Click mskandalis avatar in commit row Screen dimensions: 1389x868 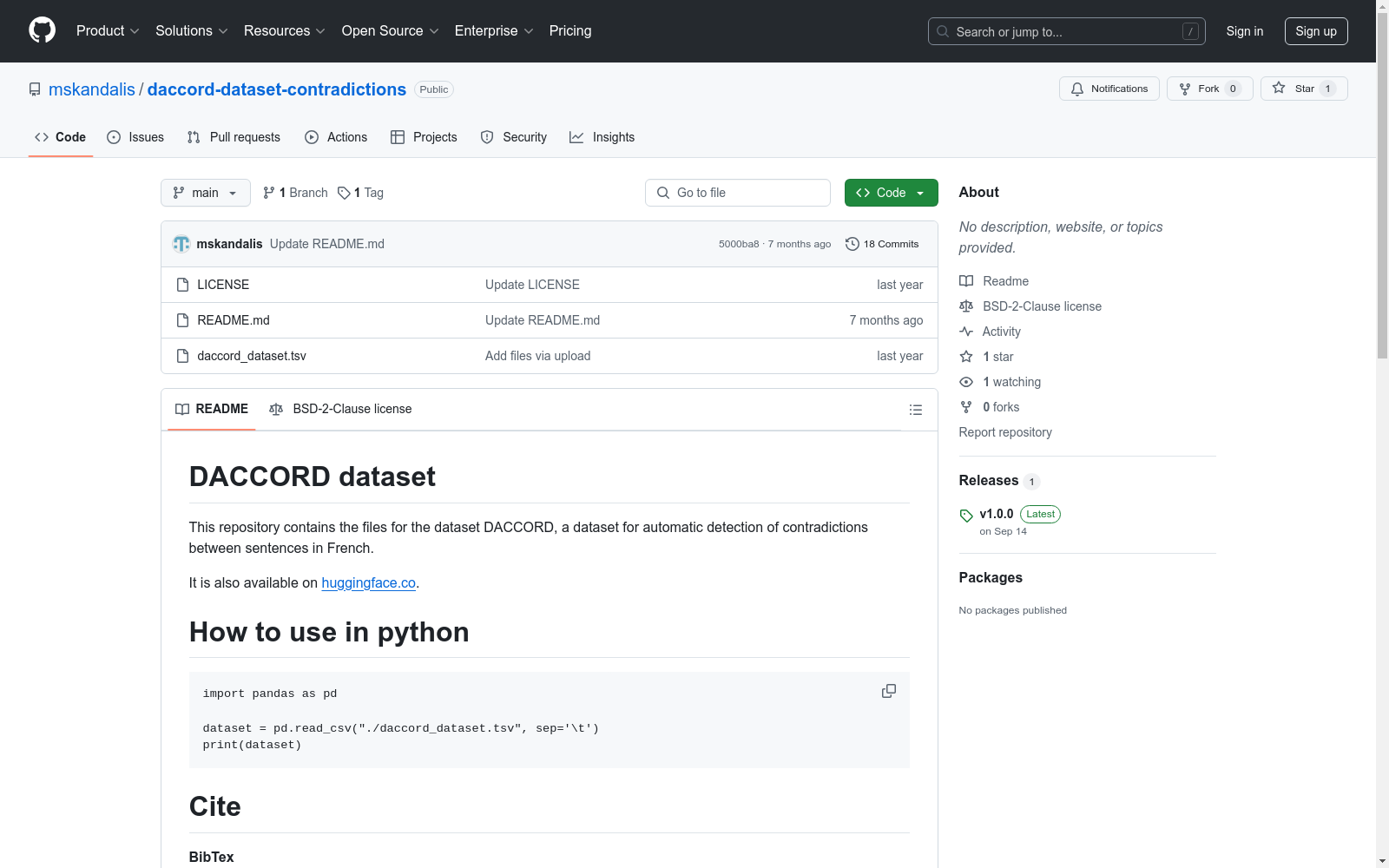(x=181, y=244)
